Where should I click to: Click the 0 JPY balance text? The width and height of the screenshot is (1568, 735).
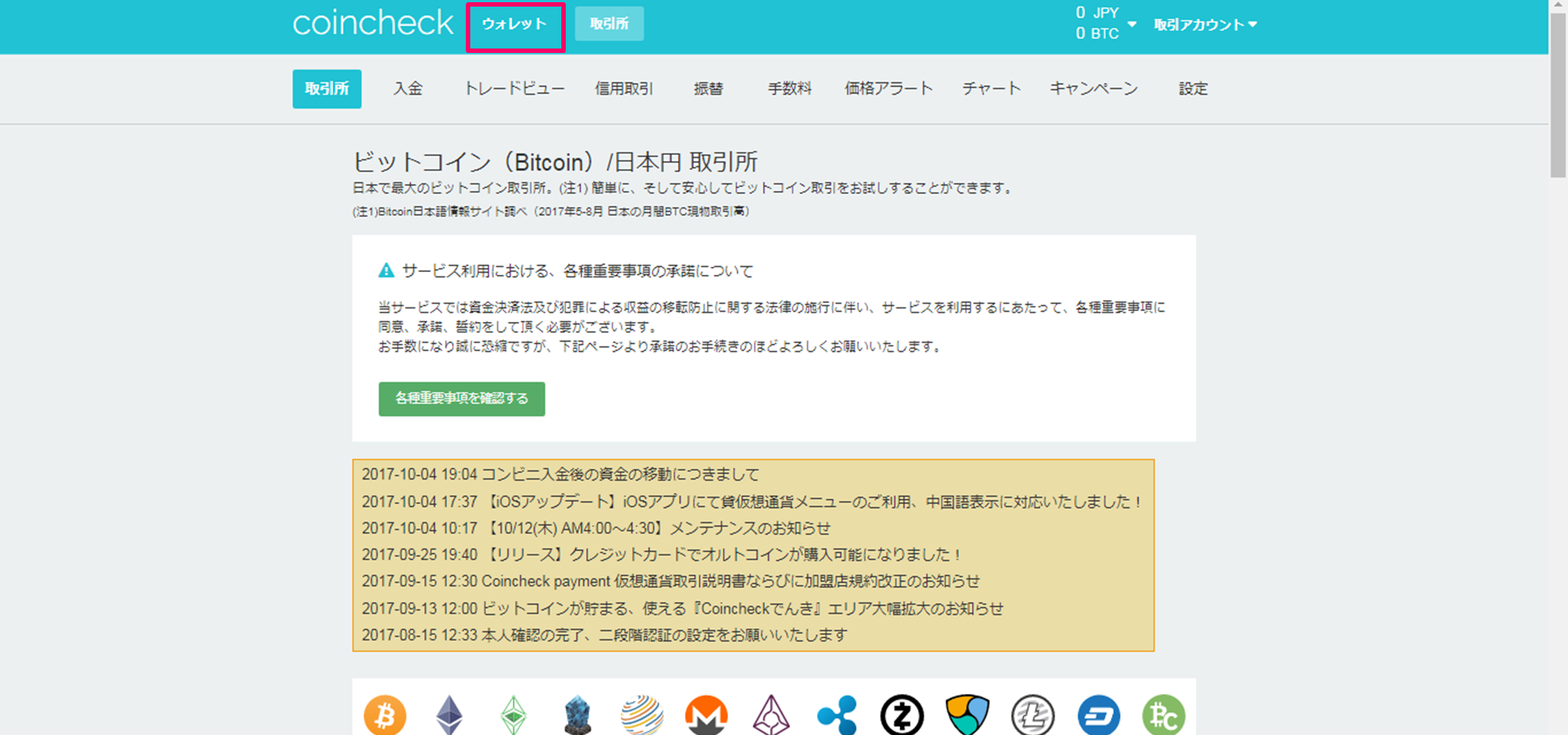point(1097,12)
